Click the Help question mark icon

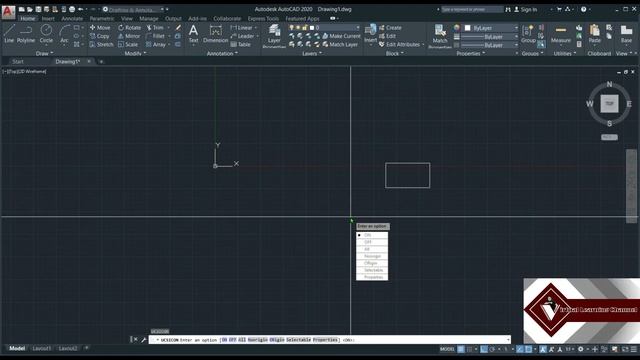[x=584, y=9]
